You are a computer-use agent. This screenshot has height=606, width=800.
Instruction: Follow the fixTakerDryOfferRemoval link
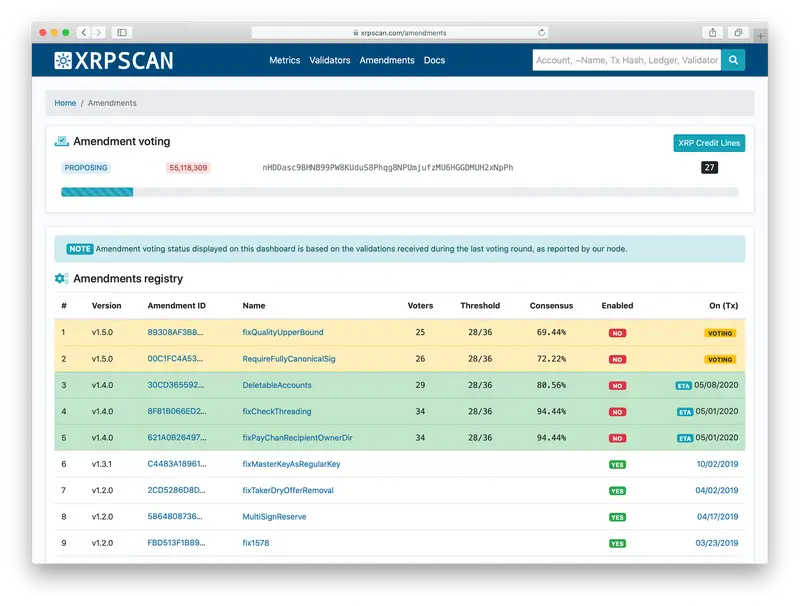click(x=287, y=490)
